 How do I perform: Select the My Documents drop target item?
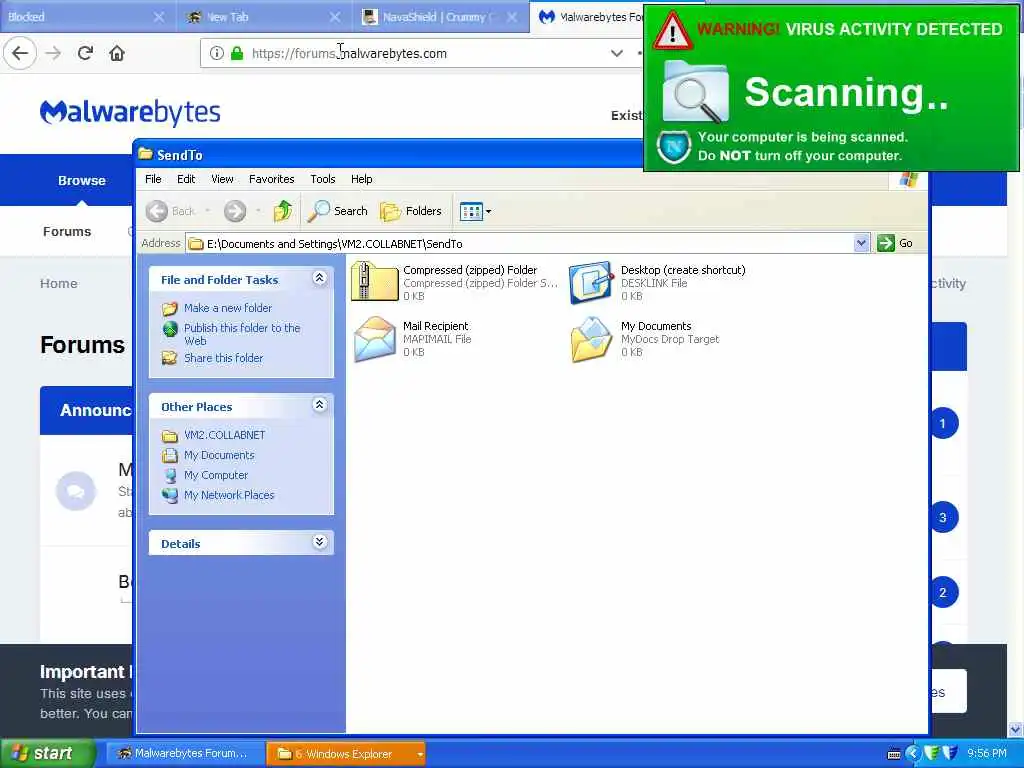coord(645,338)
